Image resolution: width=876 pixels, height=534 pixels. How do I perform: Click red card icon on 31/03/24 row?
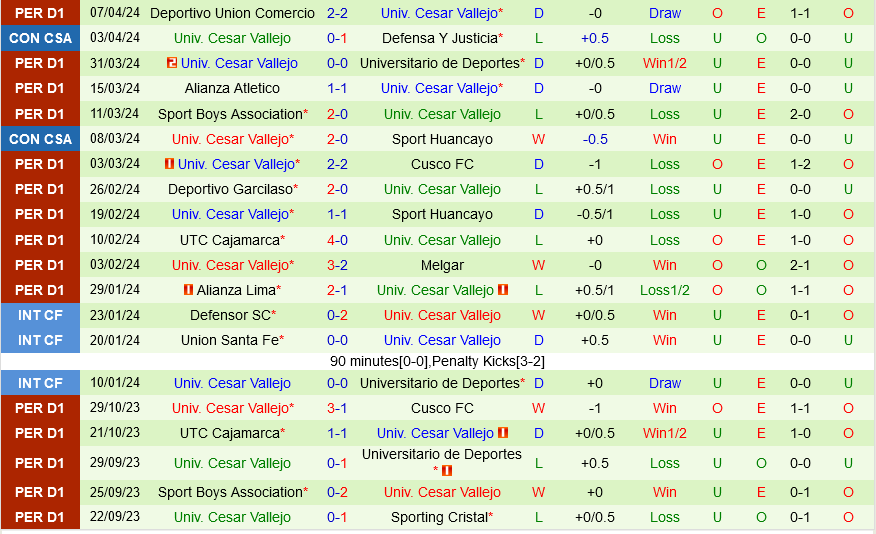(172, 63)
